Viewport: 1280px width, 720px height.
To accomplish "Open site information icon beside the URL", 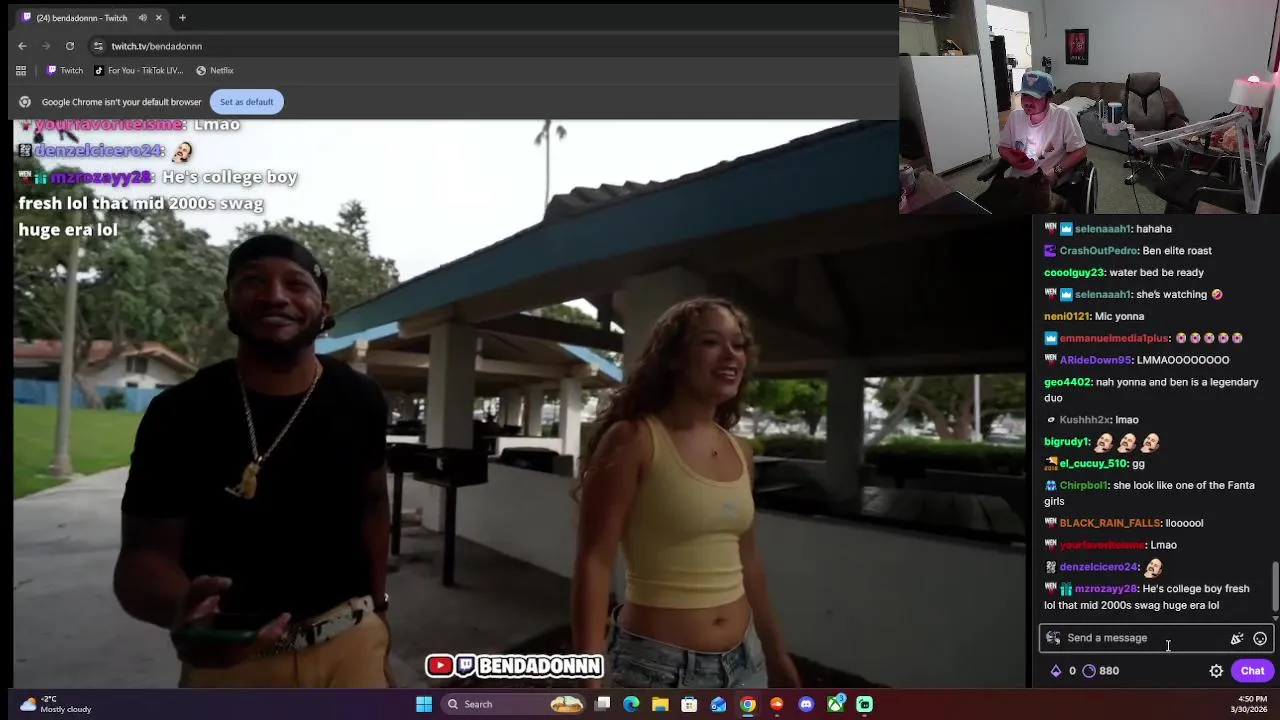I will (x=98, y=46).
